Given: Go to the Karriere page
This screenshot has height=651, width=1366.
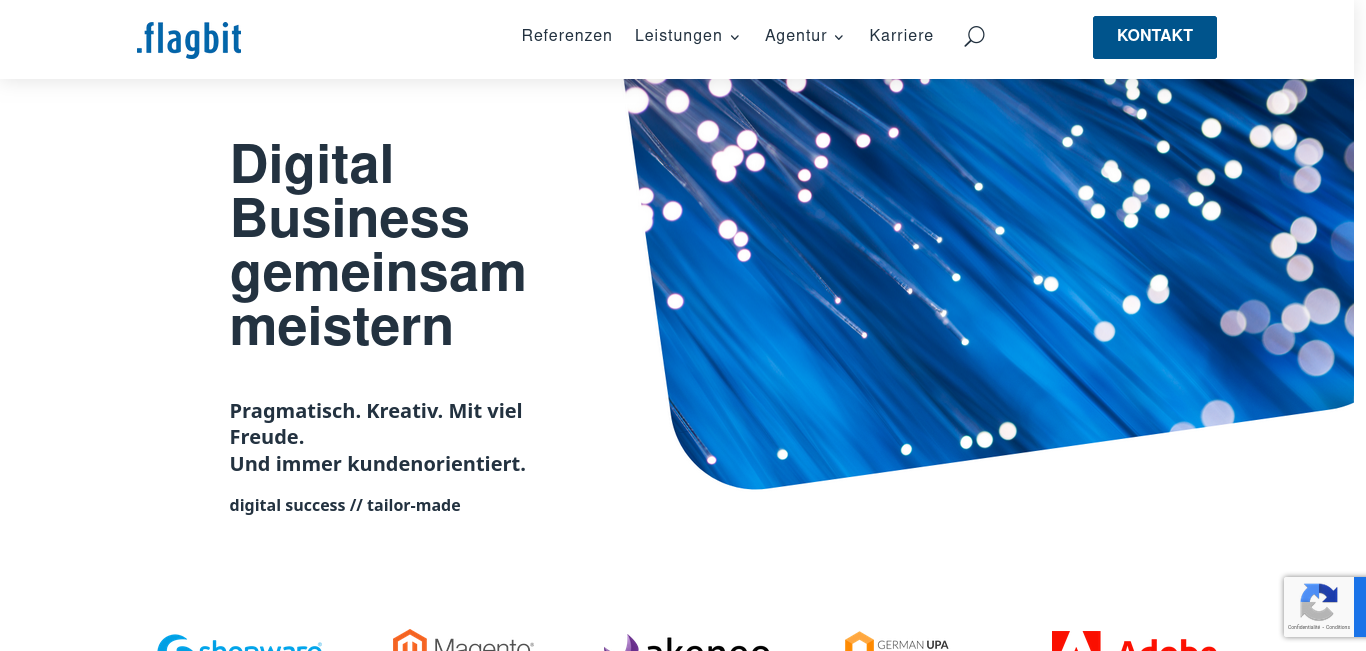Looking at the screenshot, I should coord(901,36).
